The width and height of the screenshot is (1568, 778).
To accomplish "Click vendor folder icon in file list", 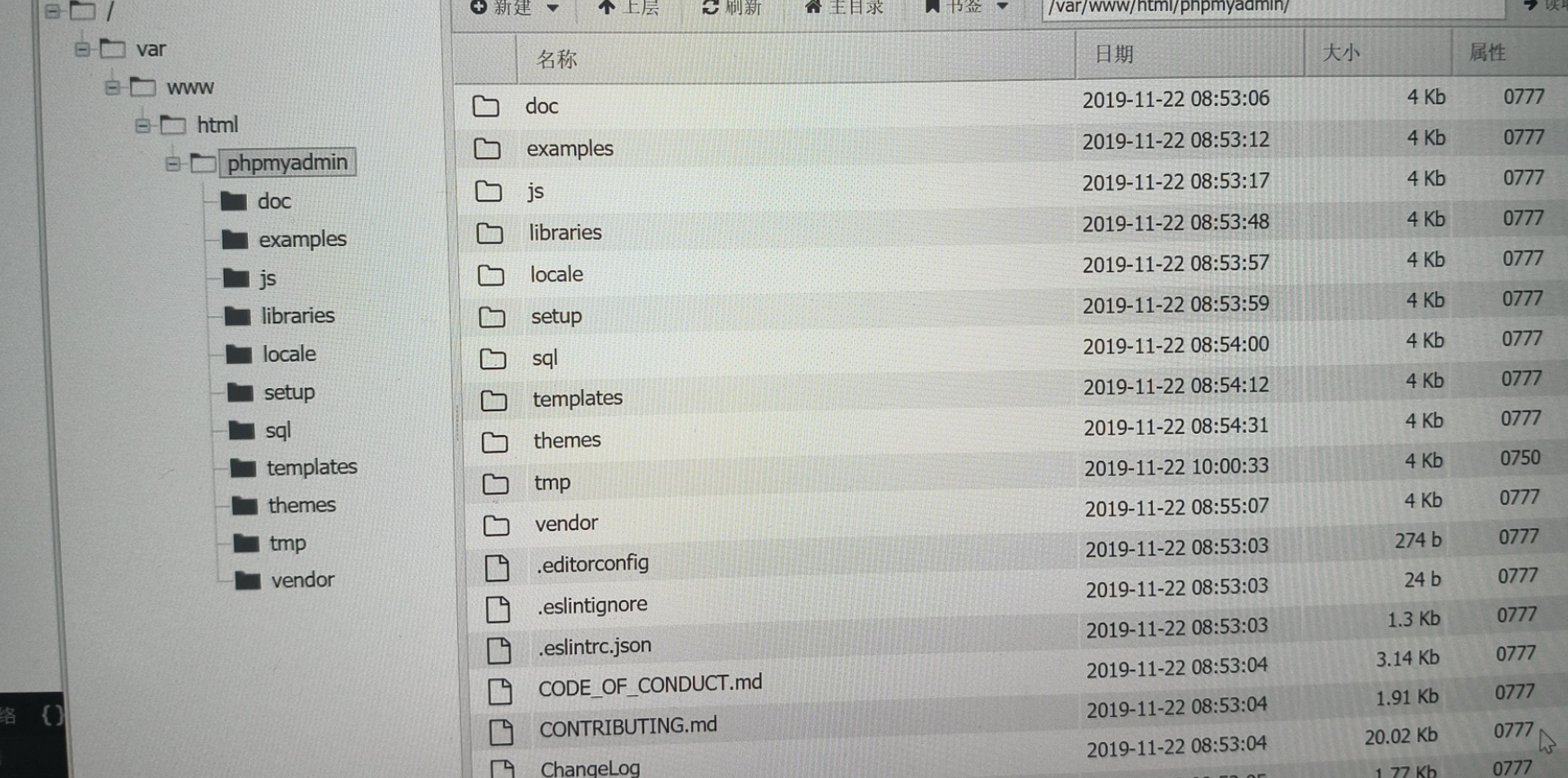I will (496, 526).
